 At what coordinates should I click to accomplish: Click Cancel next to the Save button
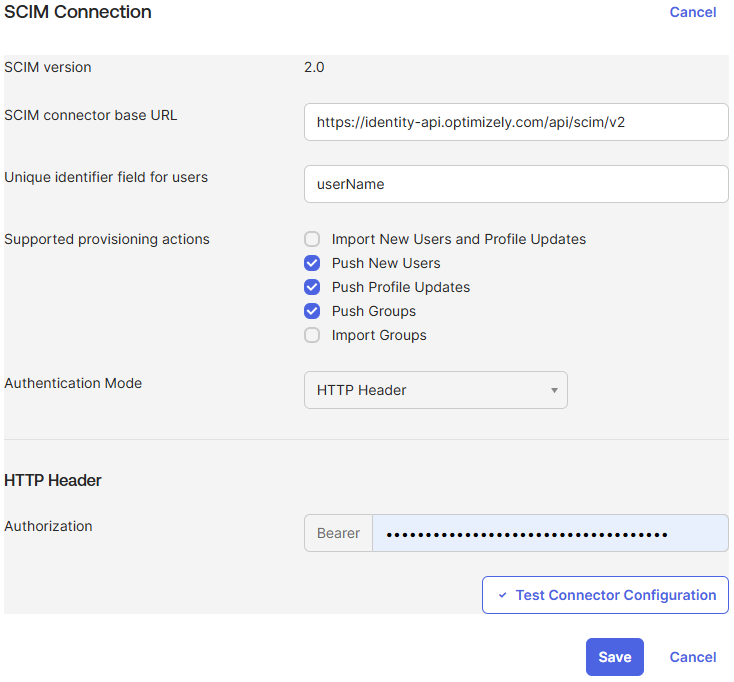[692, 657]
